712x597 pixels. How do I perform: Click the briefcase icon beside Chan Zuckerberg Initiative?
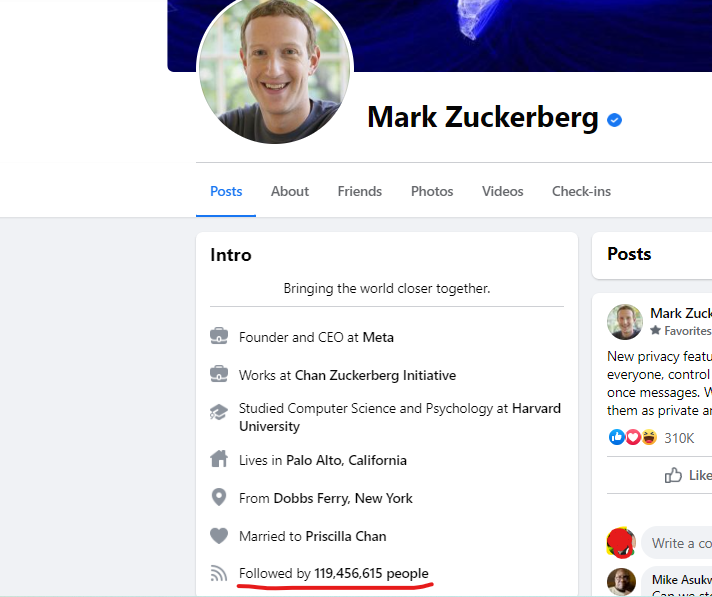pyautogui.click(x=219, y=375)
